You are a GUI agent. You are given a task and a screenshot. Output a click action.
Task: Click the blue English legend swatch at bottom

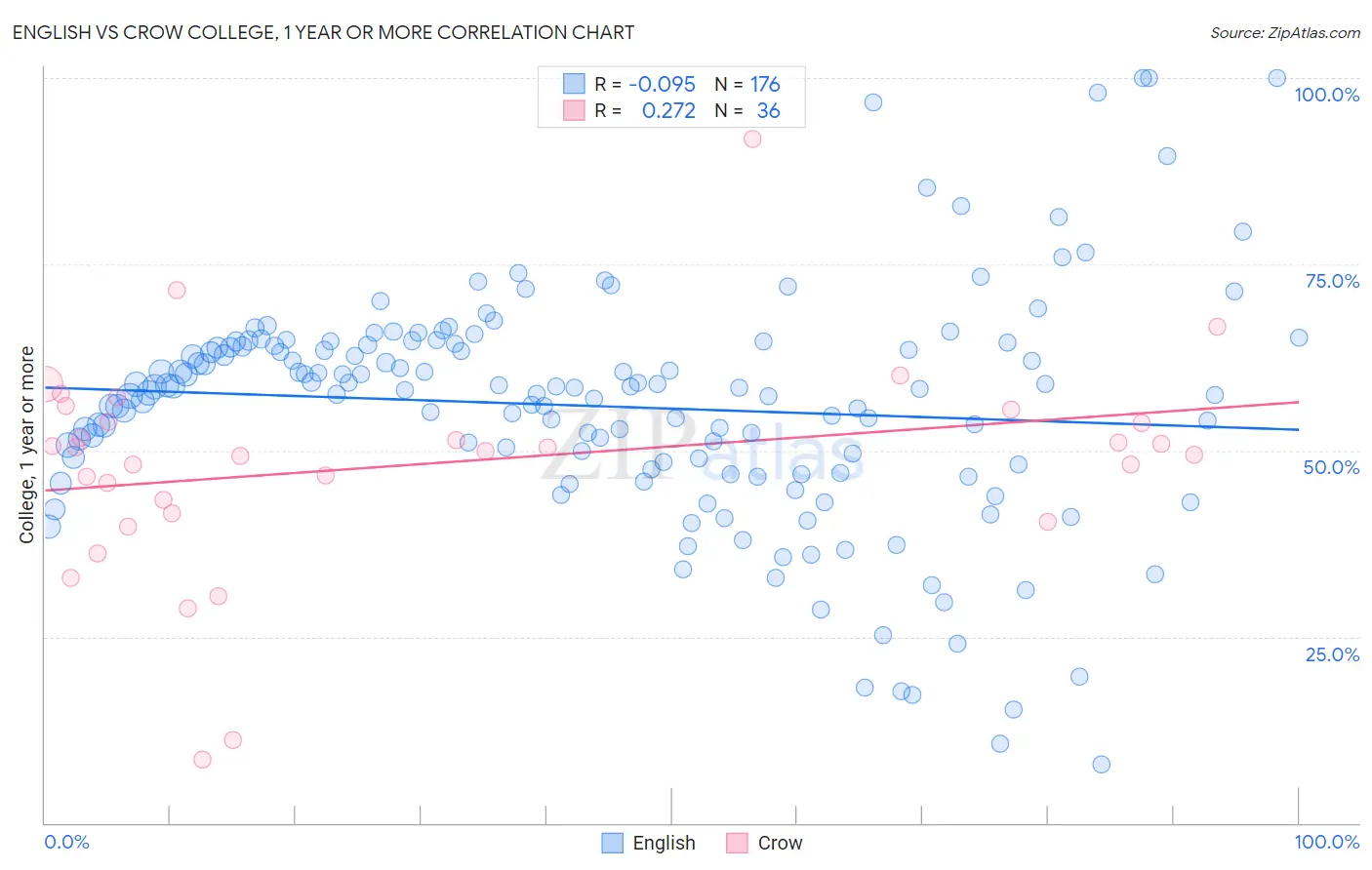(612, 843)
